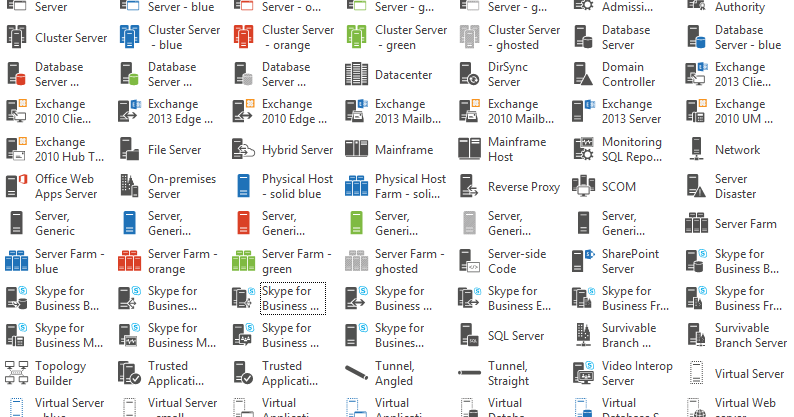Select the Database Server - blue shape
The height and width of the screenshot is (417, 794).
pyautogui.click(x=696, y=37)
